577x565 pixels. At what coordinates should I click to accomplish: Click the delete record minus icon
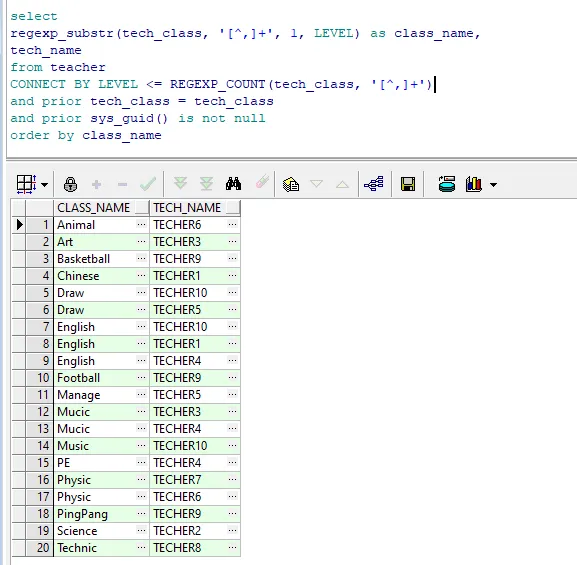pos(123,184)
